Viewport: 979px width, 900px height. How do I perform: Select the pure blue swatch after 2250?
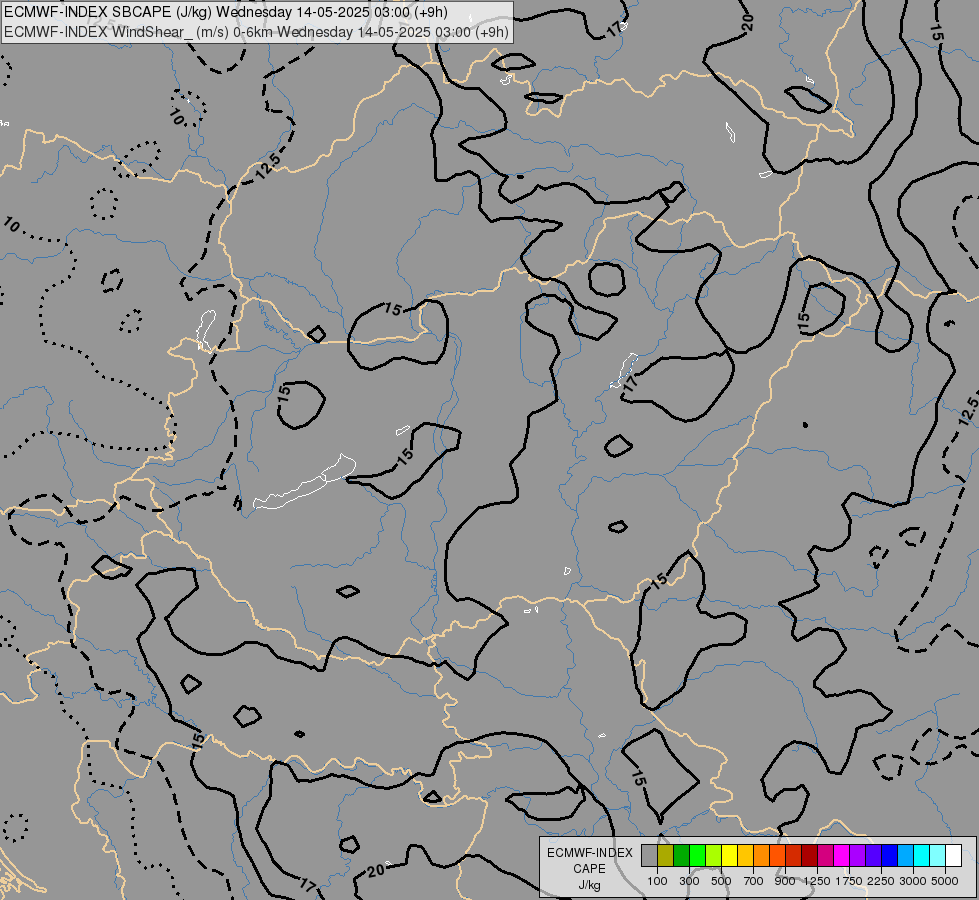tap(889, 855)
